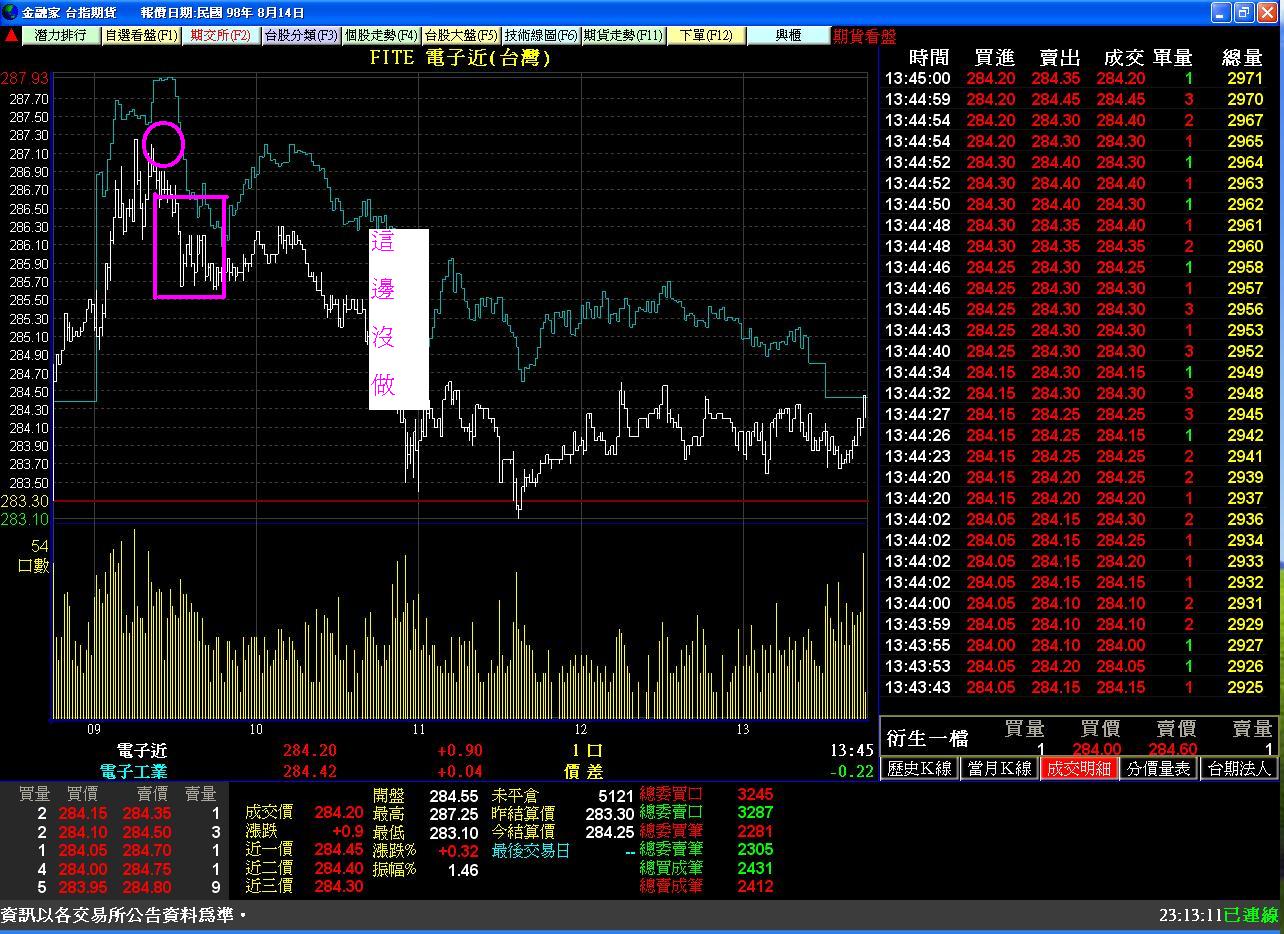
Task: Click 開盤 value 284.55
Action: coord(454,796)
